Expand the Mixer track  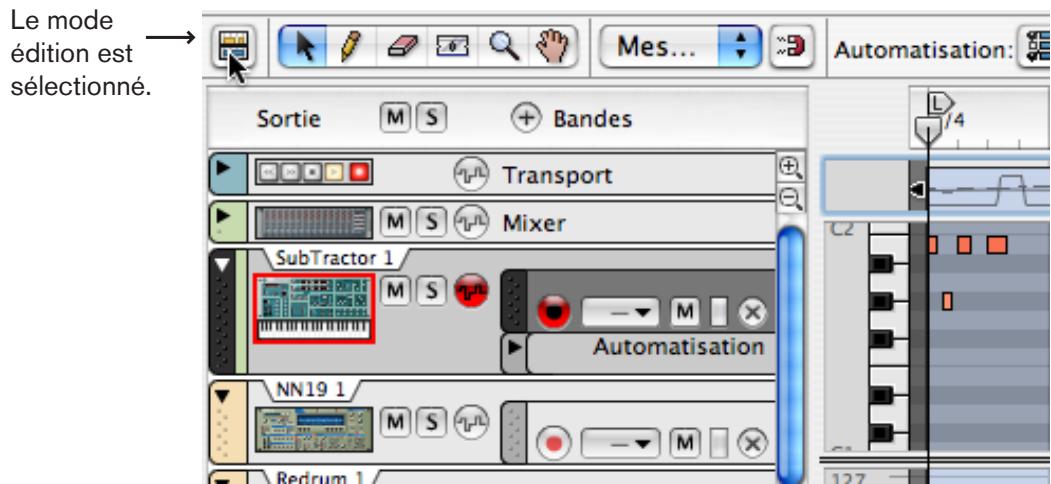point(224,217)
